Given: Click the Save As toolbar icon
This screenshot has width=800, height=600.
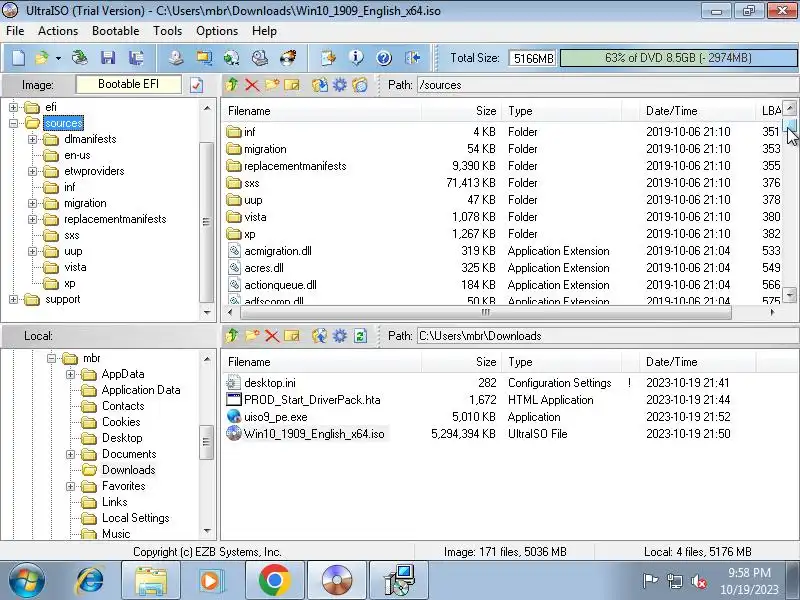Looking at the screenshot, I should tap(136, 58).
